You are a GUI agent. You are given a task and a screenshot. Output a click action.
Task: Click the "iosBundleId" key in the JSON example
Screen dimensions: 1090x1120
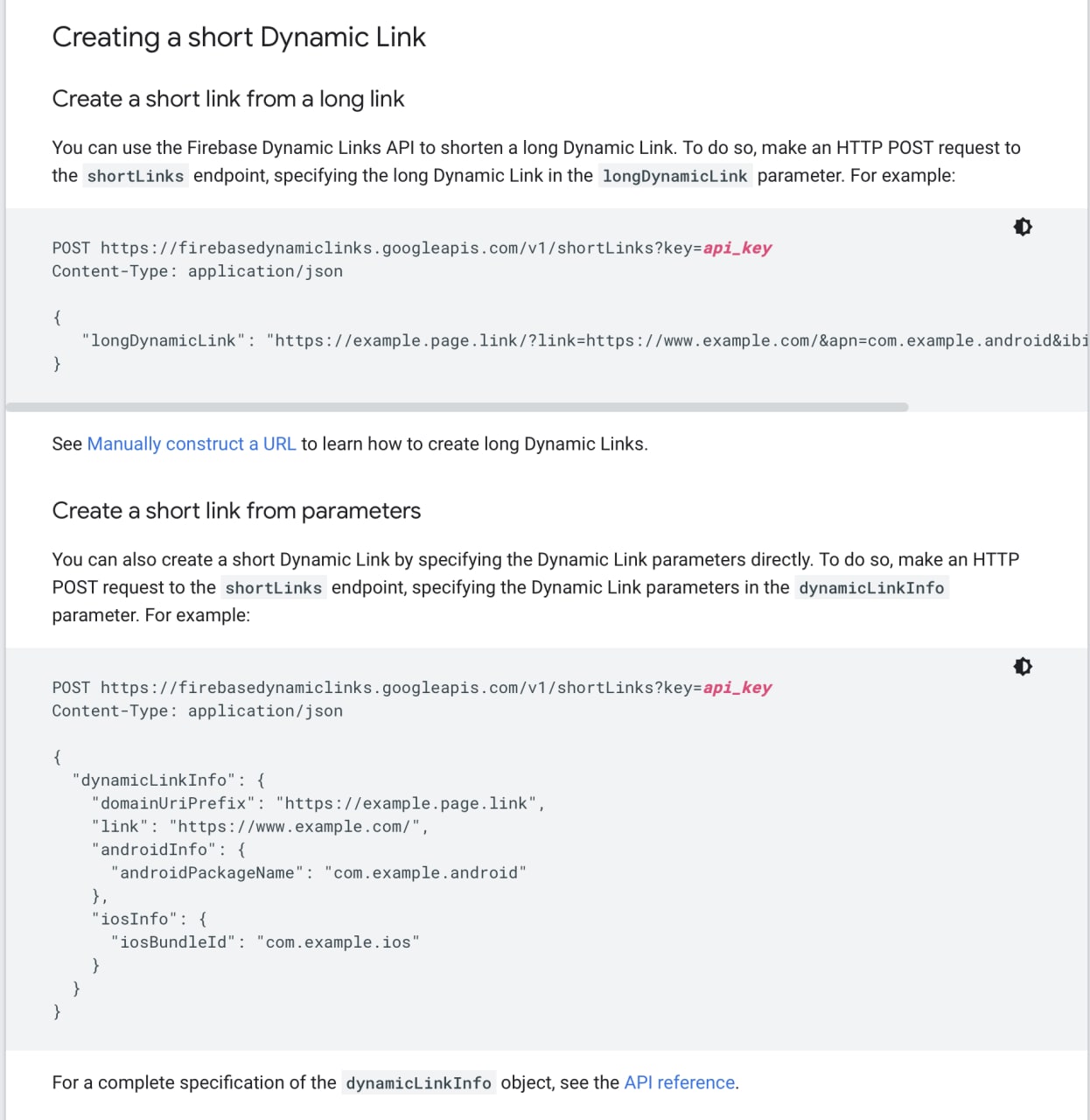coord(173,942)
